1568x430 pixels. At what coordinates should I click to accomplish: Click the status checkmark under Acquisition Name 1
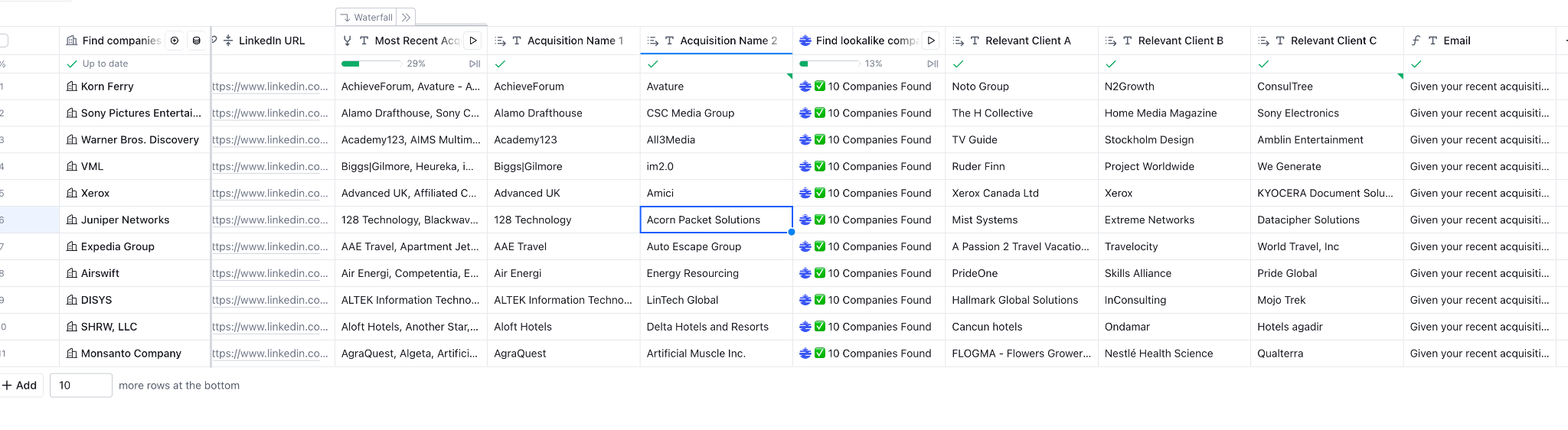(500, 64)
